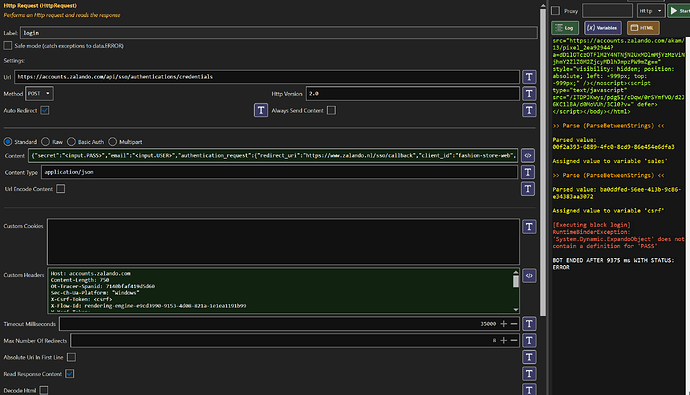Click the Label field containing login
This screenshot has height=395, width=690.
pos(279,33)
